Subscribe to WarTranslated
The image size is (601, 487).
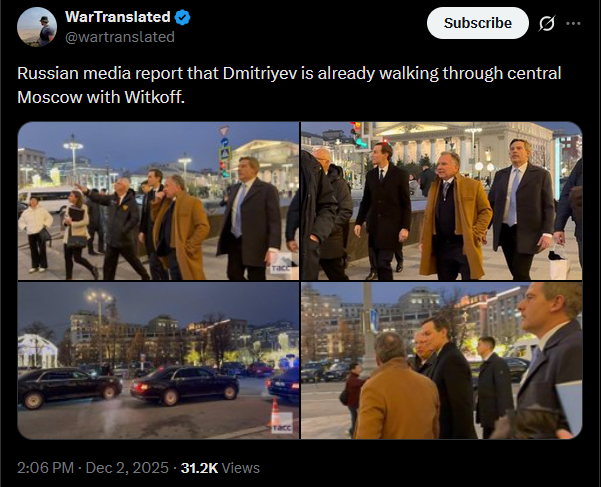click(x=478, y=23)
